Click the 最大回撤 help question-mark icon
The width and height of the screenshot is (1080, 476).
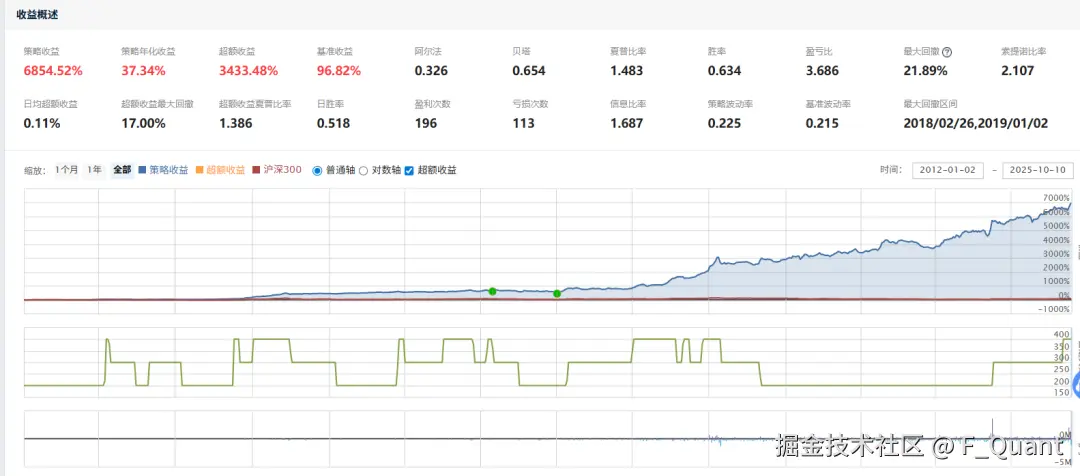click(947, 52)
